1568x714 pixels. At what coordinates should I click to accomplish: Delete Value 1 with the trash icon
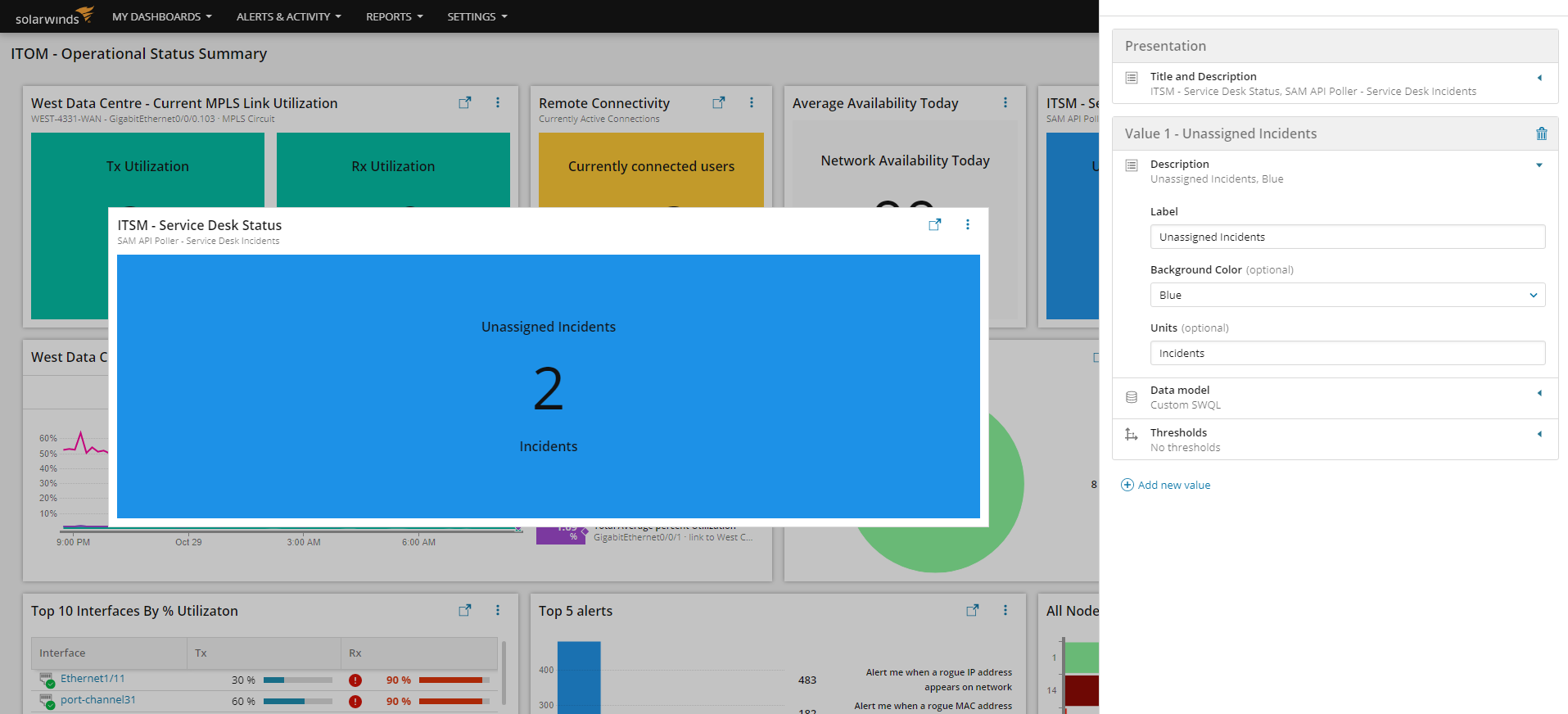(x=1542, y=133)
